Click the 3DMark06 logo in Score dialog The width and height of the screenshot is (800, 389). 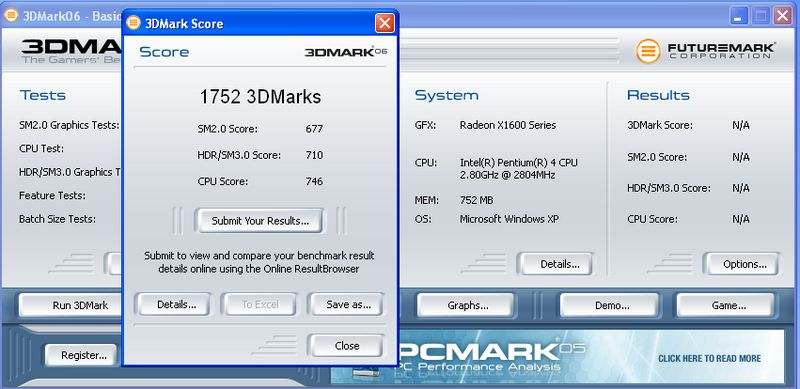(x=346, y=52)
